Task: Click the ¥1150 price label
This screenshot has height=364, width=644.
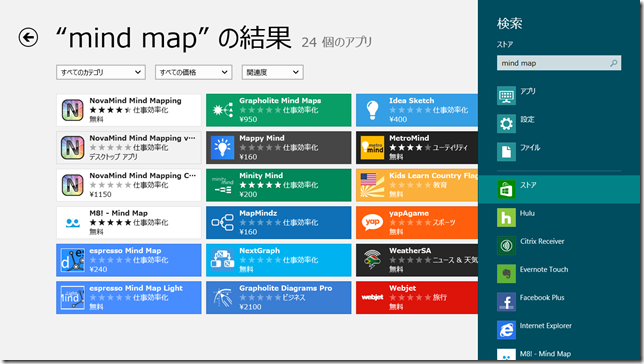Action: 101,194
